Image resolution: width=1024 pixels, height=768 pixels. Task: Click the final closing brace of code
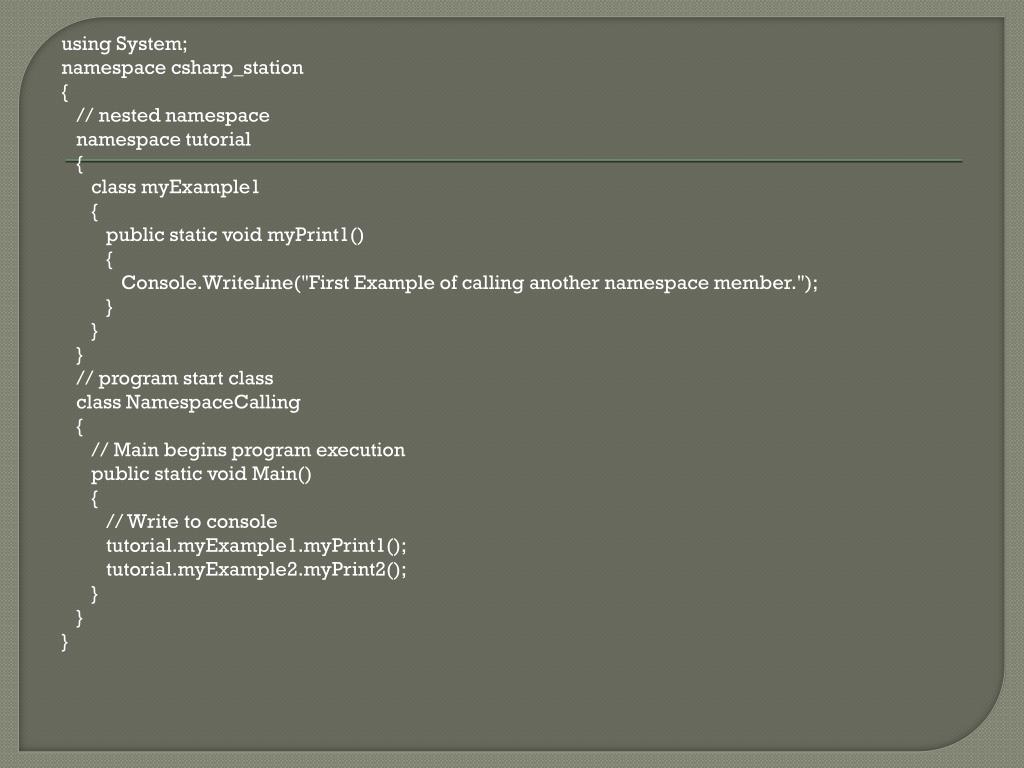(65, 642)
